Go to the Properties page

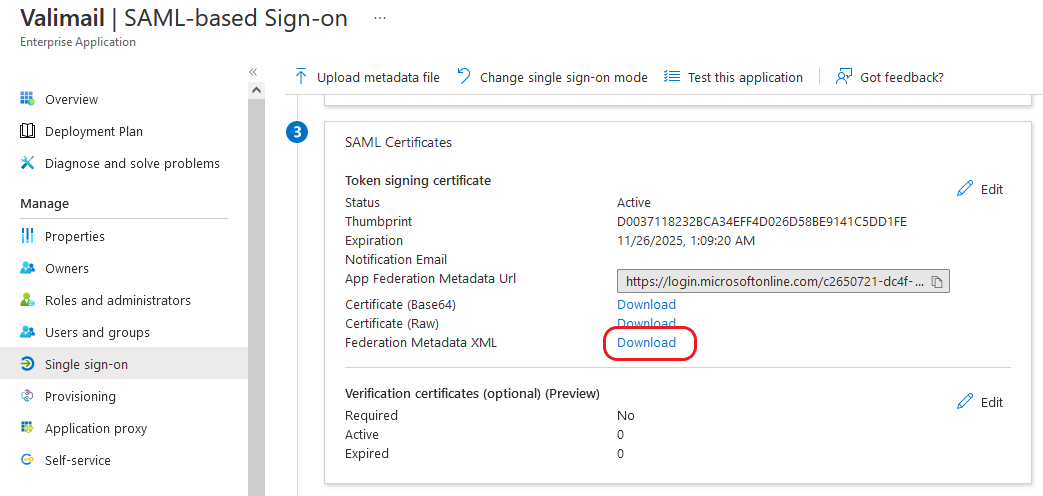[74, 236]
